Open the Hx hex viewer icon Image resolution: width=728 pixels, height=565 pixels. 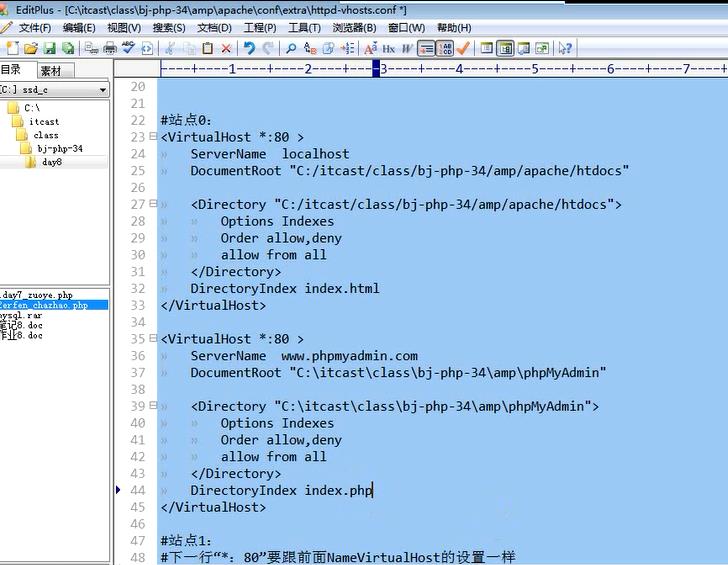pos(389,48)
